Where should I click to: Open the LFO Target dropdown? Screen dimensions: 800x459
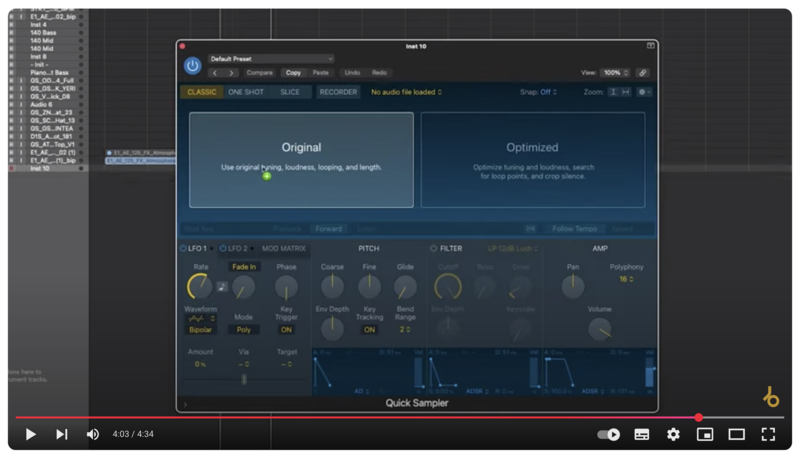click(x=287, y=364)
